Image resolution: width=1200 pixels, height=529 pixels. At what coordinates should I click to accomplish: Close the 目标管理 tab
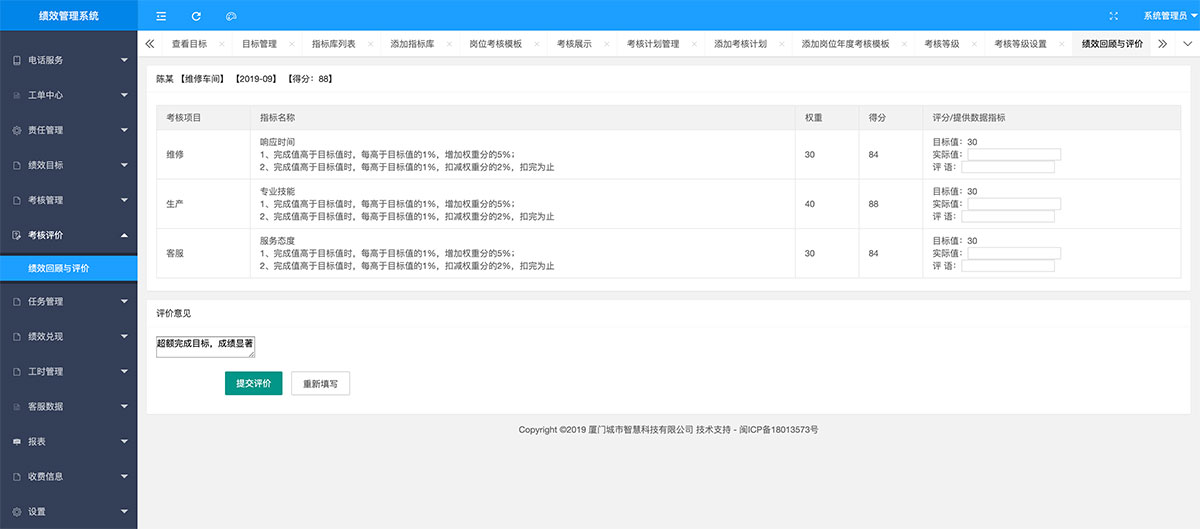tap(290, 44)
